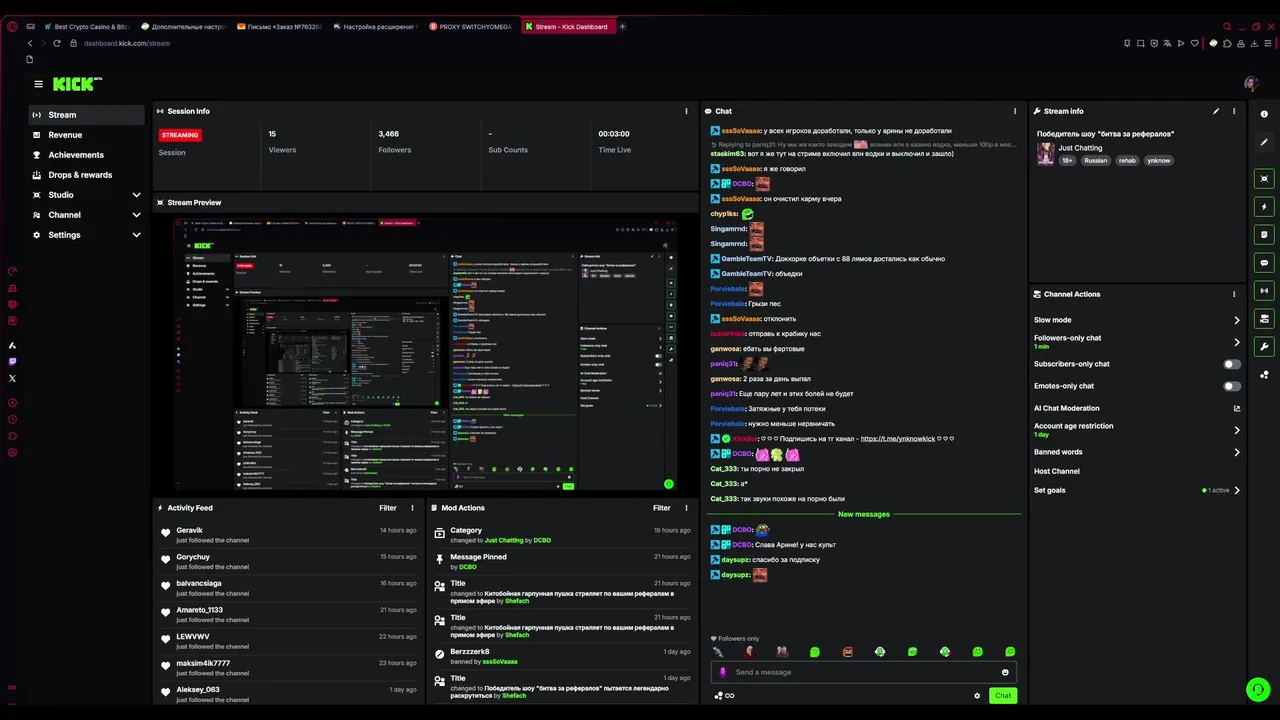Click the Stream info edit pencil icon
The width and height of the screenshot is (1280, 720).
coord(1216,111)
